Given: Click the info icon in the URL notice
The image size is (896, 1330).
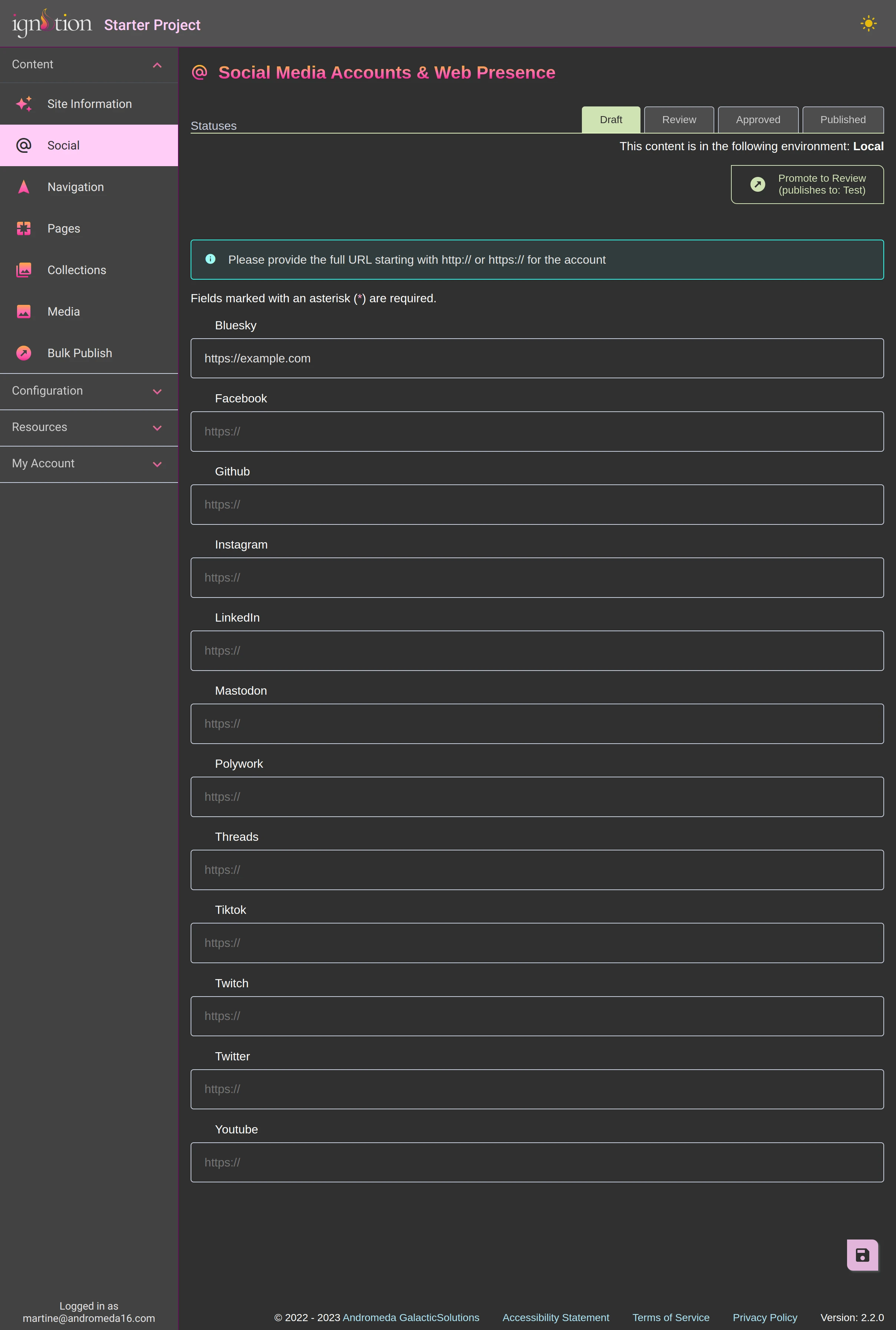Looking at the screenshot, I should coord(210,259).
